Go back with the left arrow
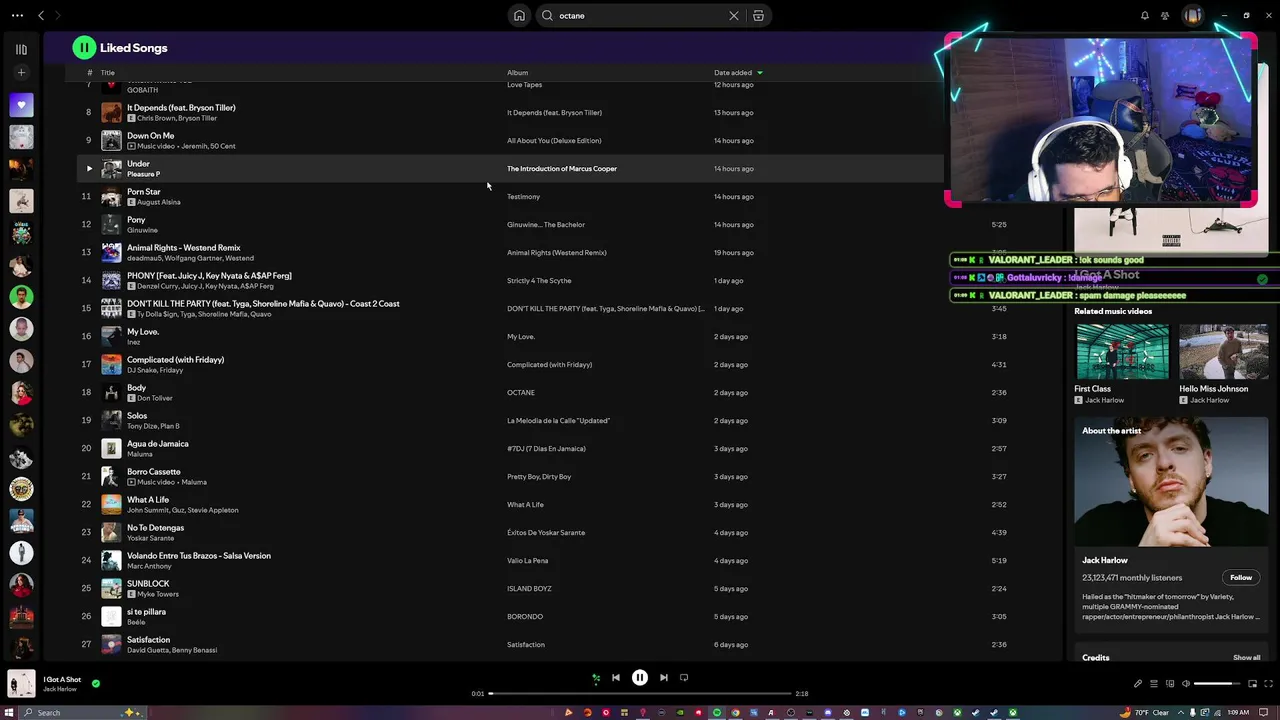Viewport: 1280px width, 720px height. (41, 16)
